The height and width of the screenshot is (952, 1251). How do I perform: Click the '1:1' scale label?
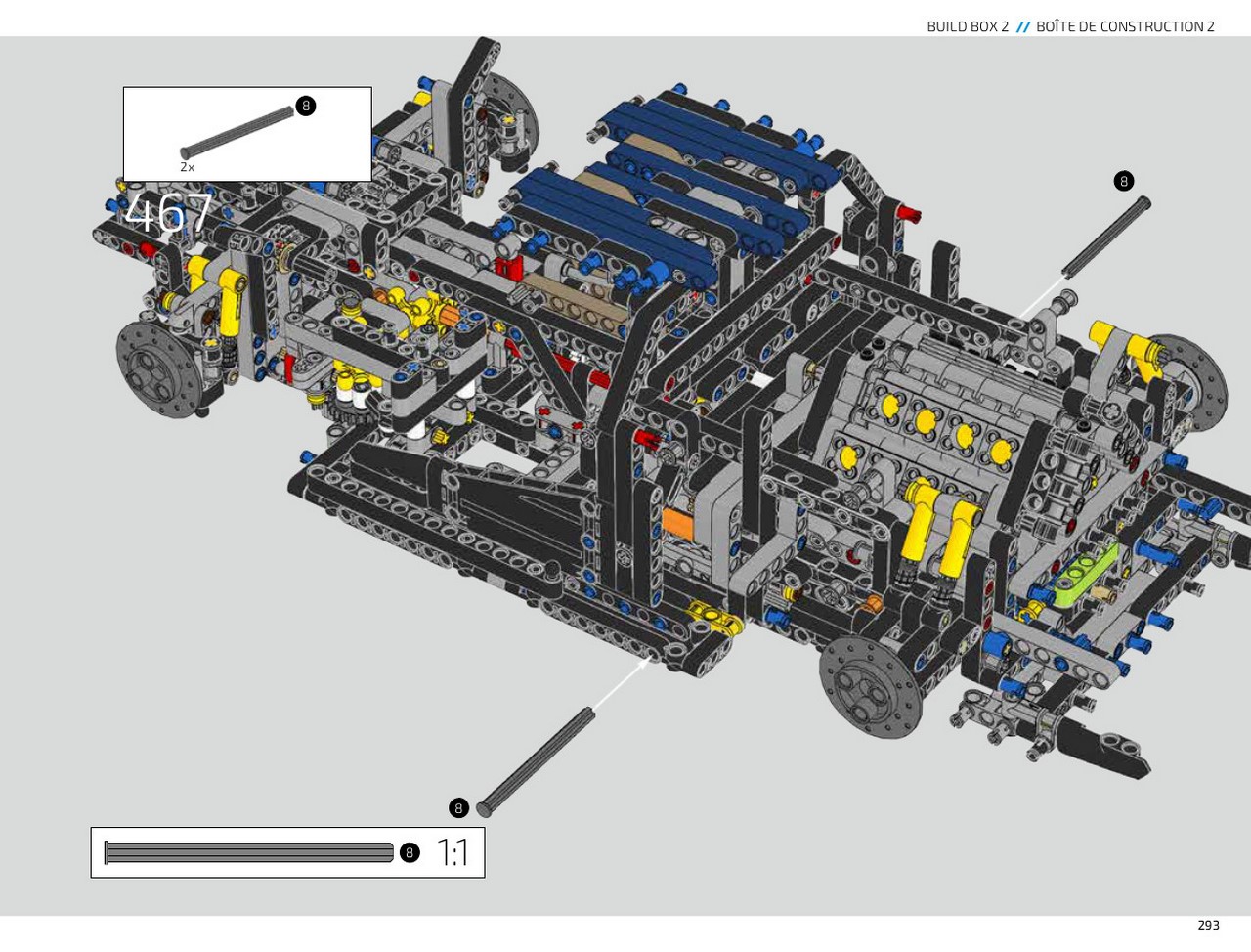pos(453,852)
